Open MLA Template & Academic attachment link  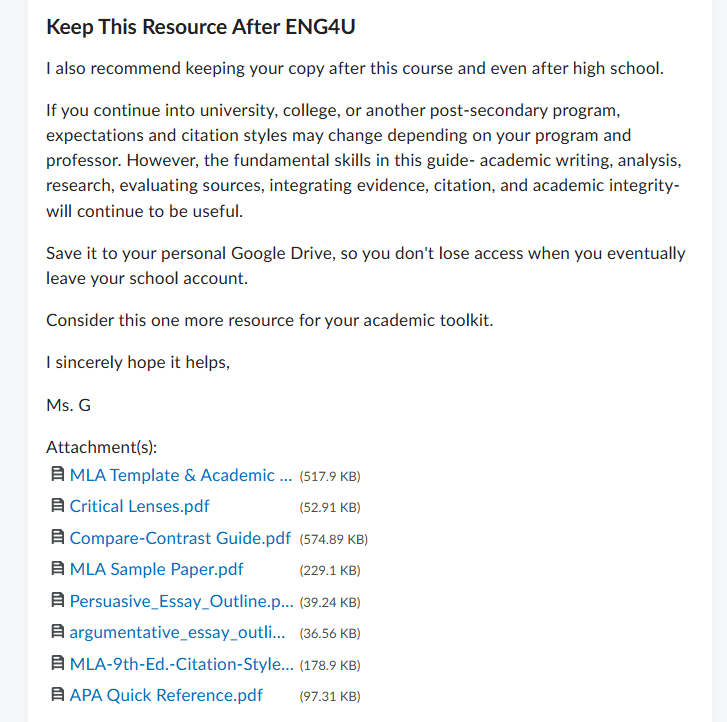click(x=181, y=475)
